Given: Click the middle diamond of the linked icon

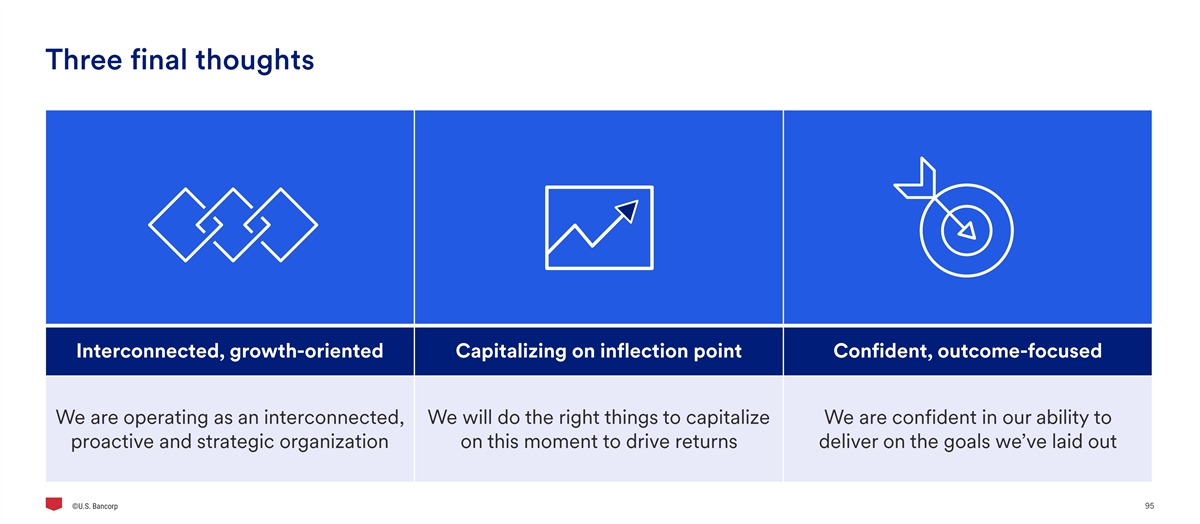Looking at the screenshot, I should [232, 225].
